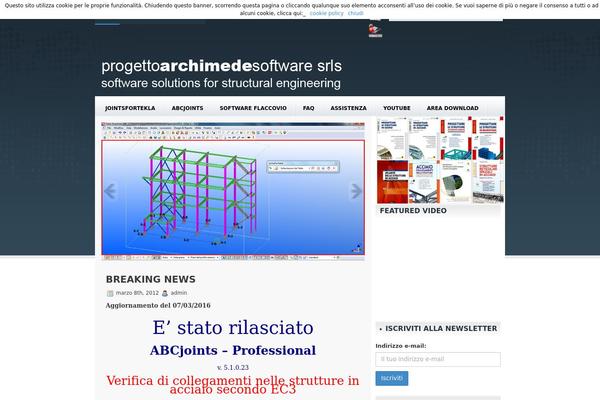
Task: Open the SOFTWARE FLACCOVIO menu item
Action: [x=253, y=108]
